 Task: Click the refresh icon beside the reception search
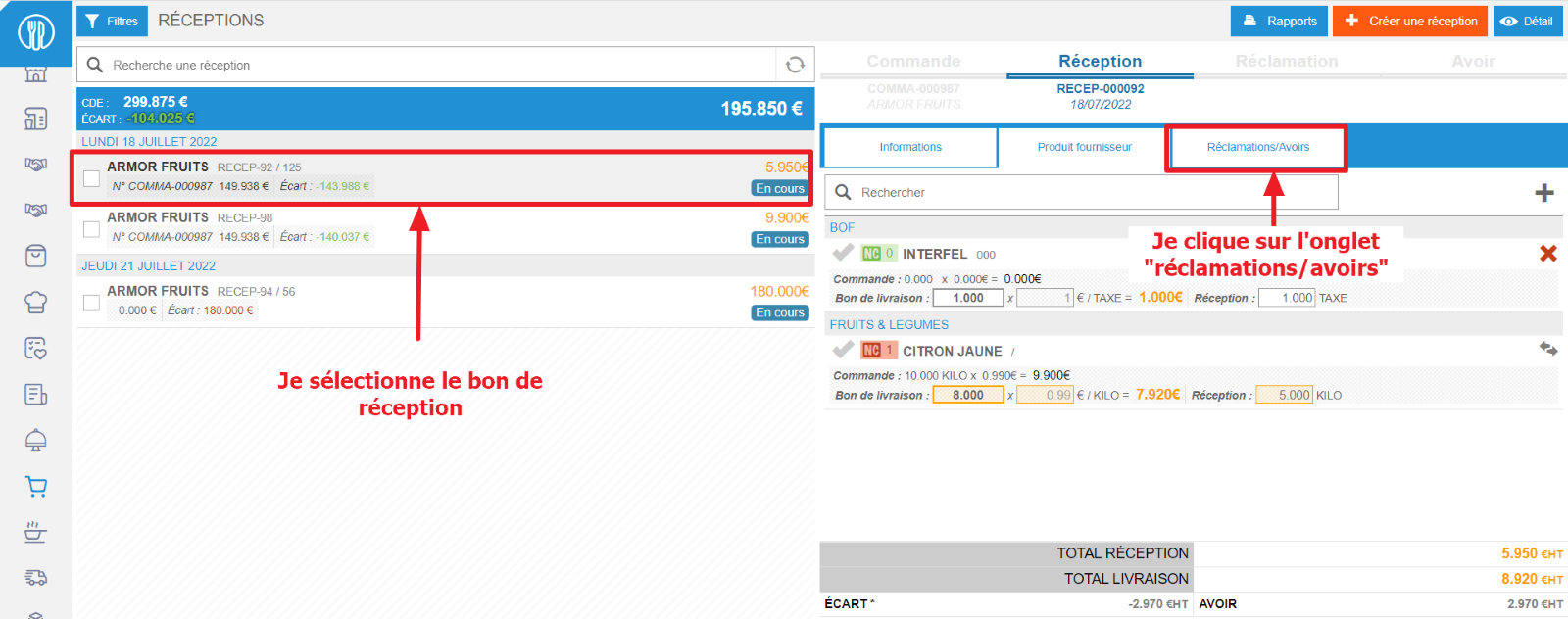point(795,65)
